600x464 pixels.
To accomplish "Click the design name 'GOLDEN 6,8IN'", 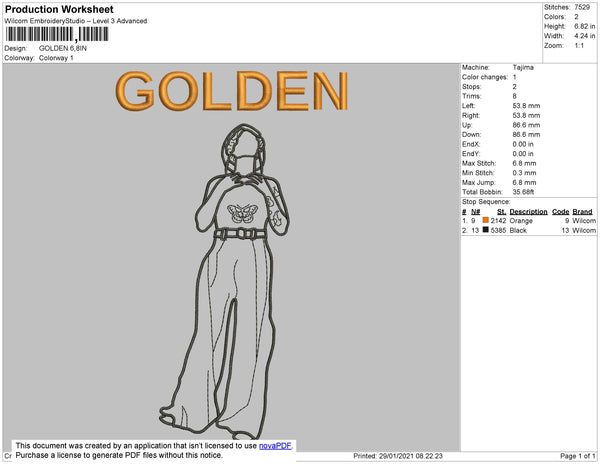I will tap(63, 48).
